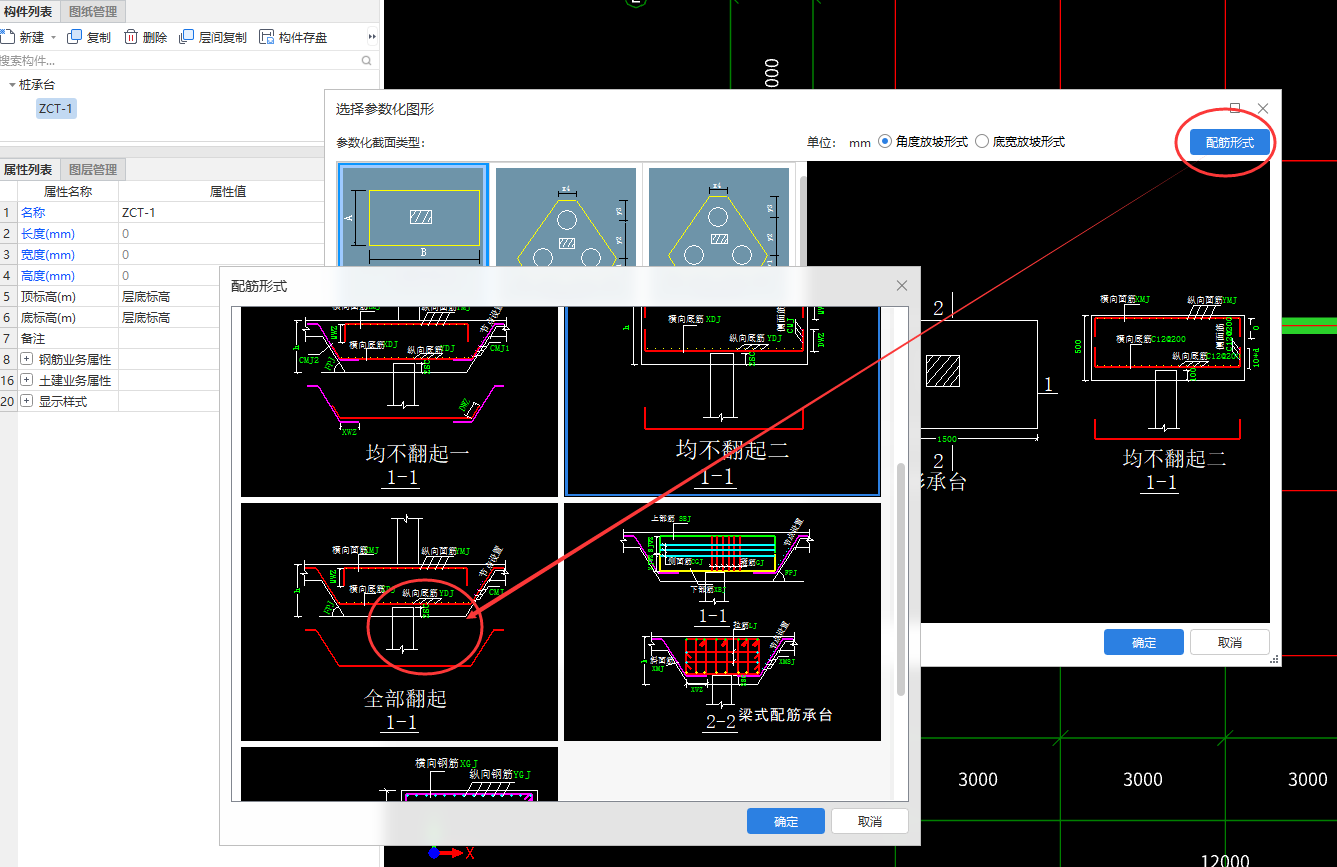Click the 层间复制 inter-floor copy button
Viewport: 1337px width, 867px height.
(x=213, y=37)
